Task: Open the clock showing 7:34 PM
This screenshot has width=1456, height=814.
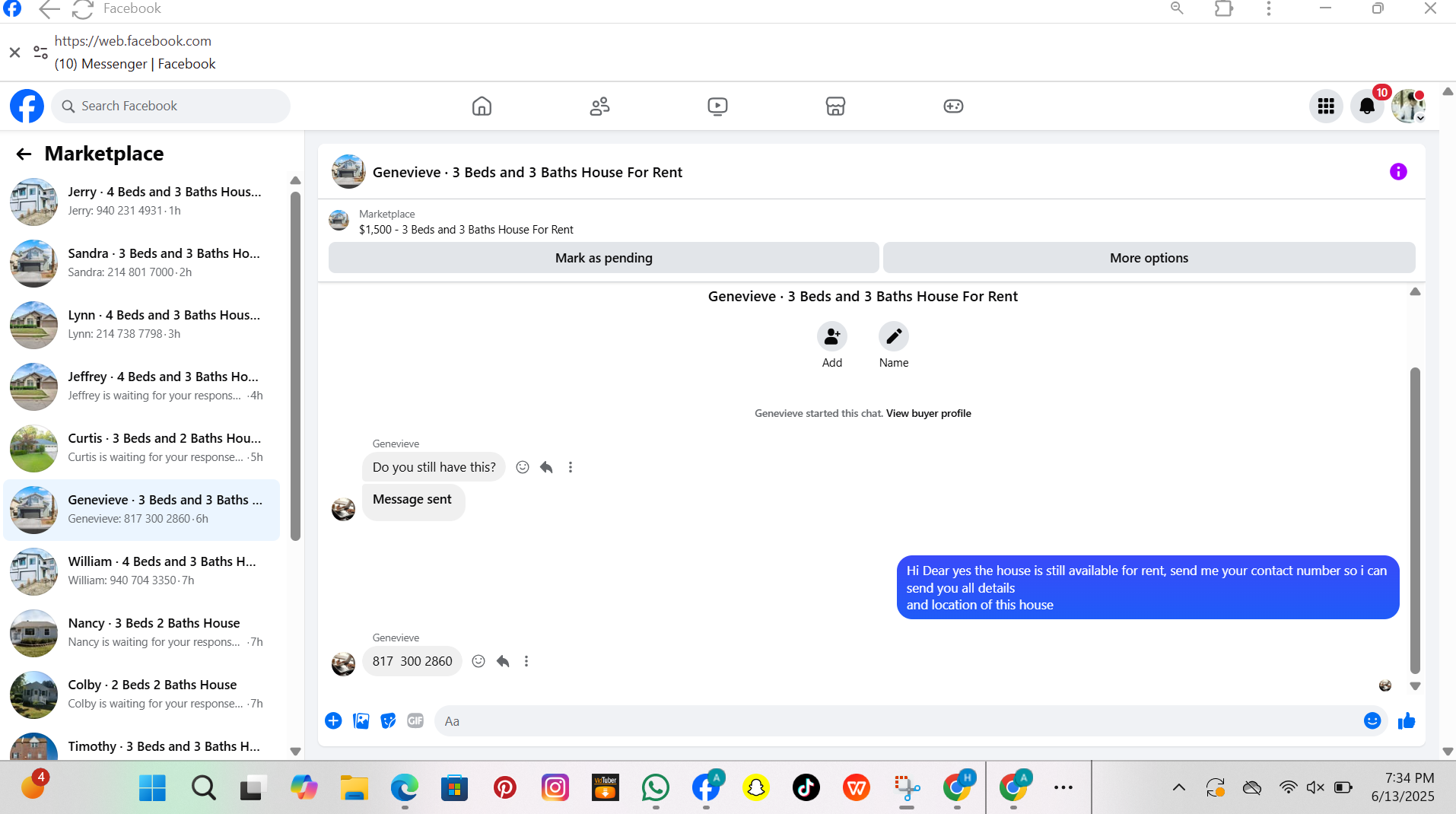Action: click(x=1402, y=787)
